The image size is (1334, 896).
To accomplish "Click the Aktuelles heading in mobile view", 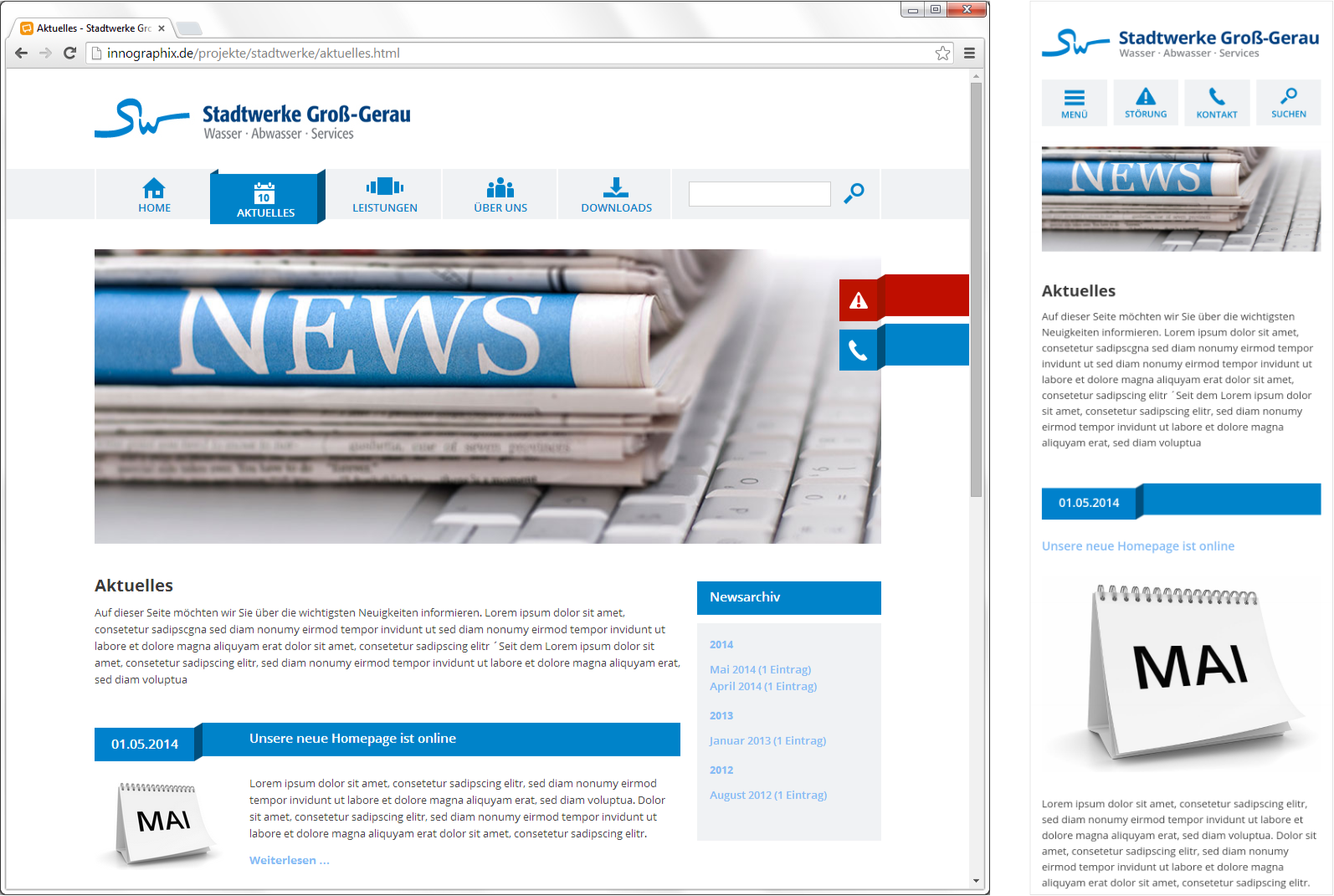I will (1079, 291).
